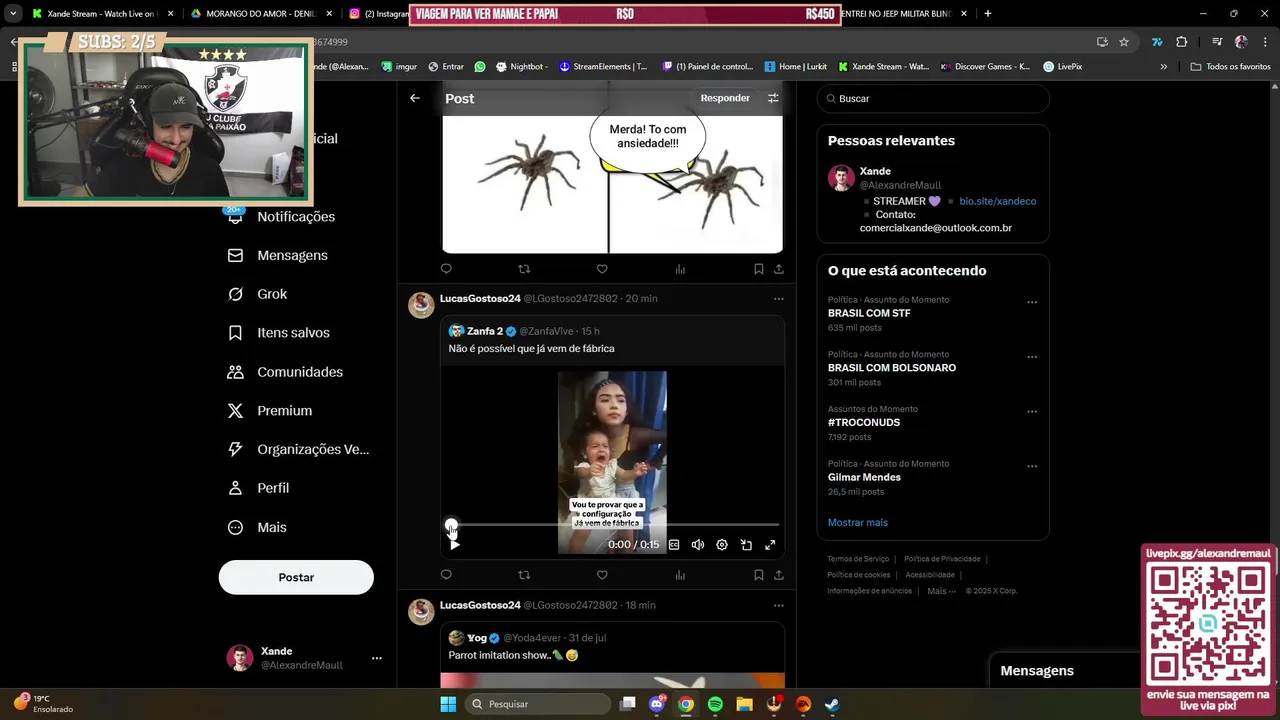
Task: View analytics of the spider meme post
Action: point(680,269)
